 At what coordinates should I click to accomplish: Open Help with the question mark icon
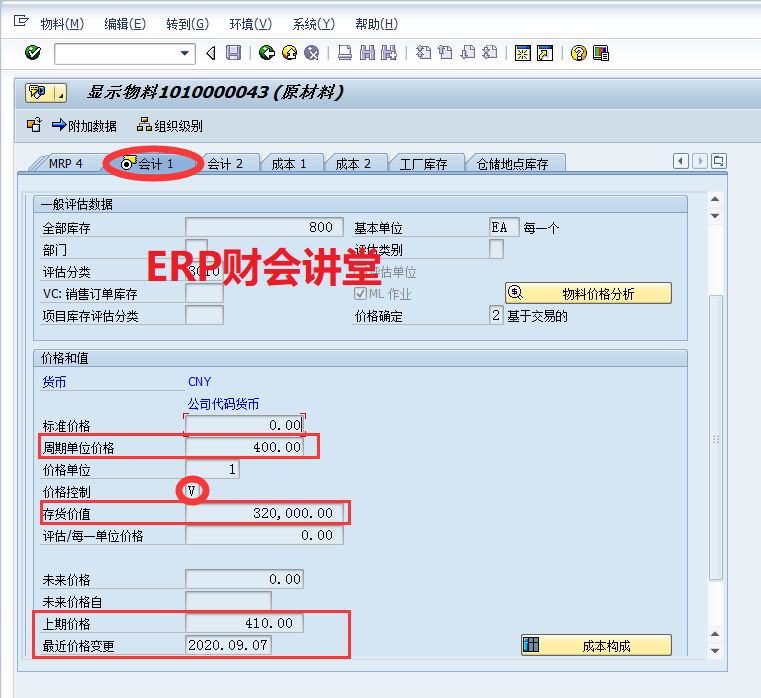578,53
